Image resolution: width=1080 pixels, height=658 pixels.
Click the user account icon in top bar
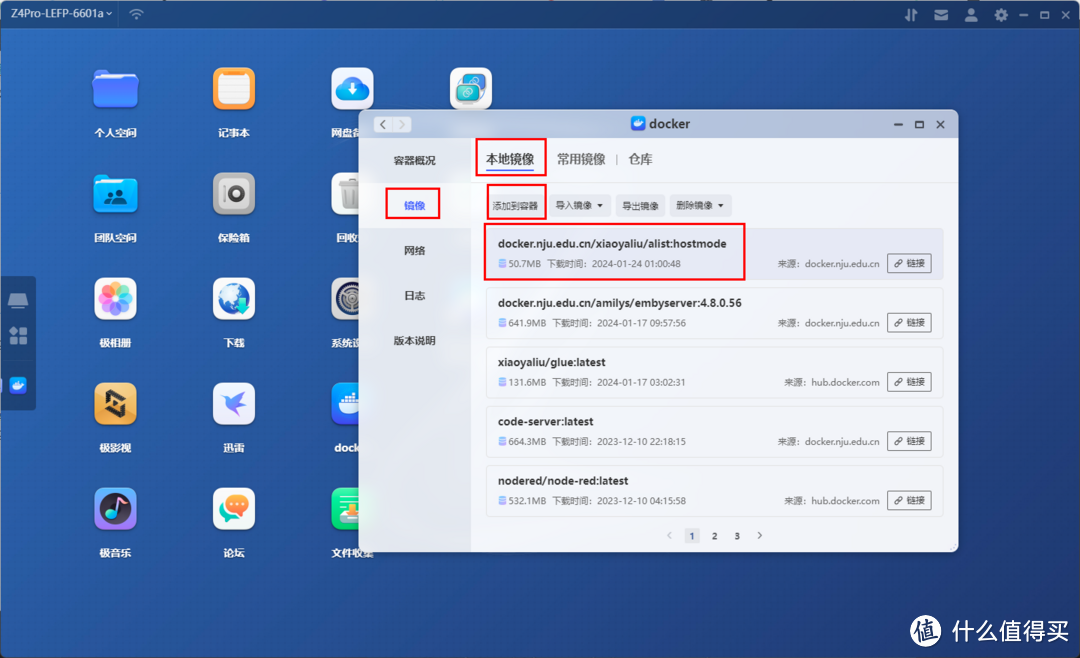point(971,14)
